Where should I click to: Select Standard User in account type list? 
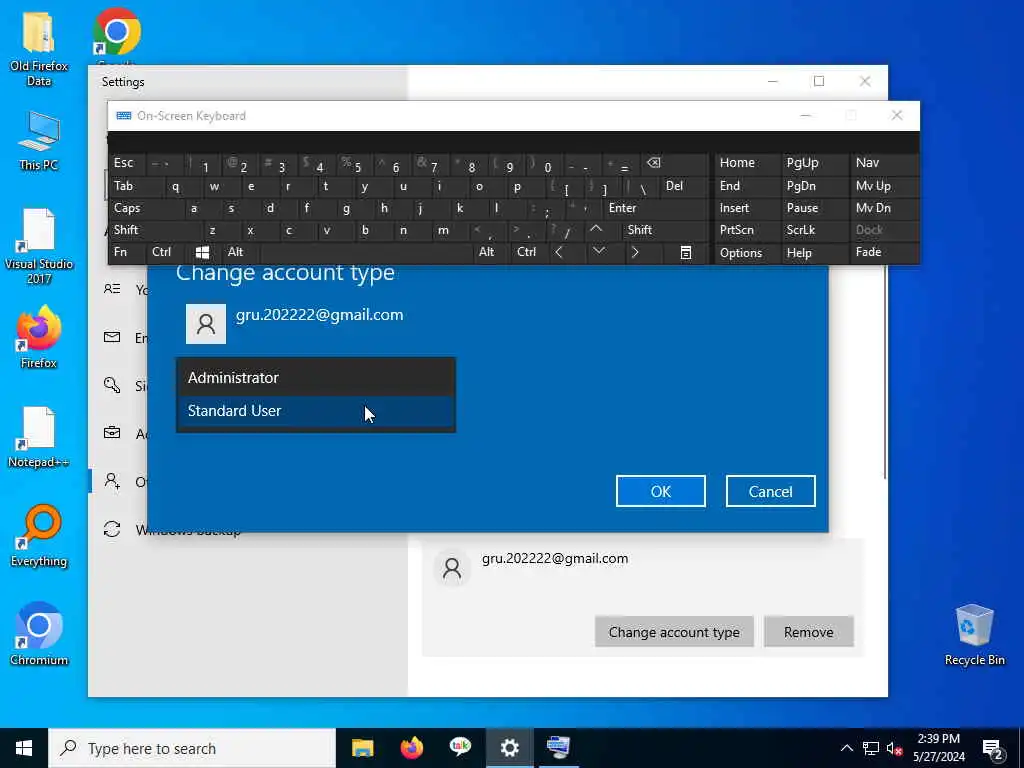point(315,411)
